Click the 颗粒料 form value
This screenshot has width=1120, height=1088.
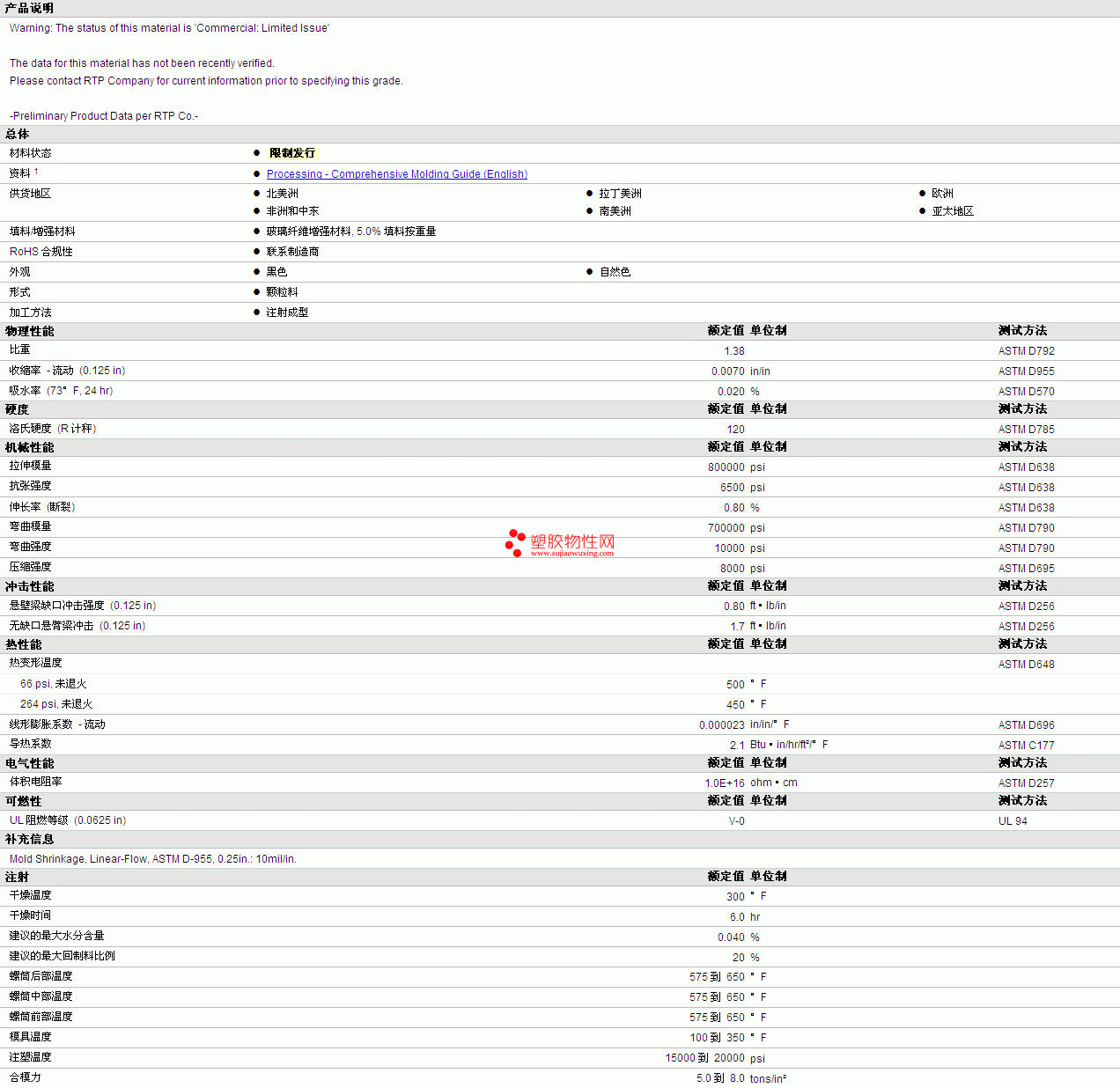pos(283,292)
